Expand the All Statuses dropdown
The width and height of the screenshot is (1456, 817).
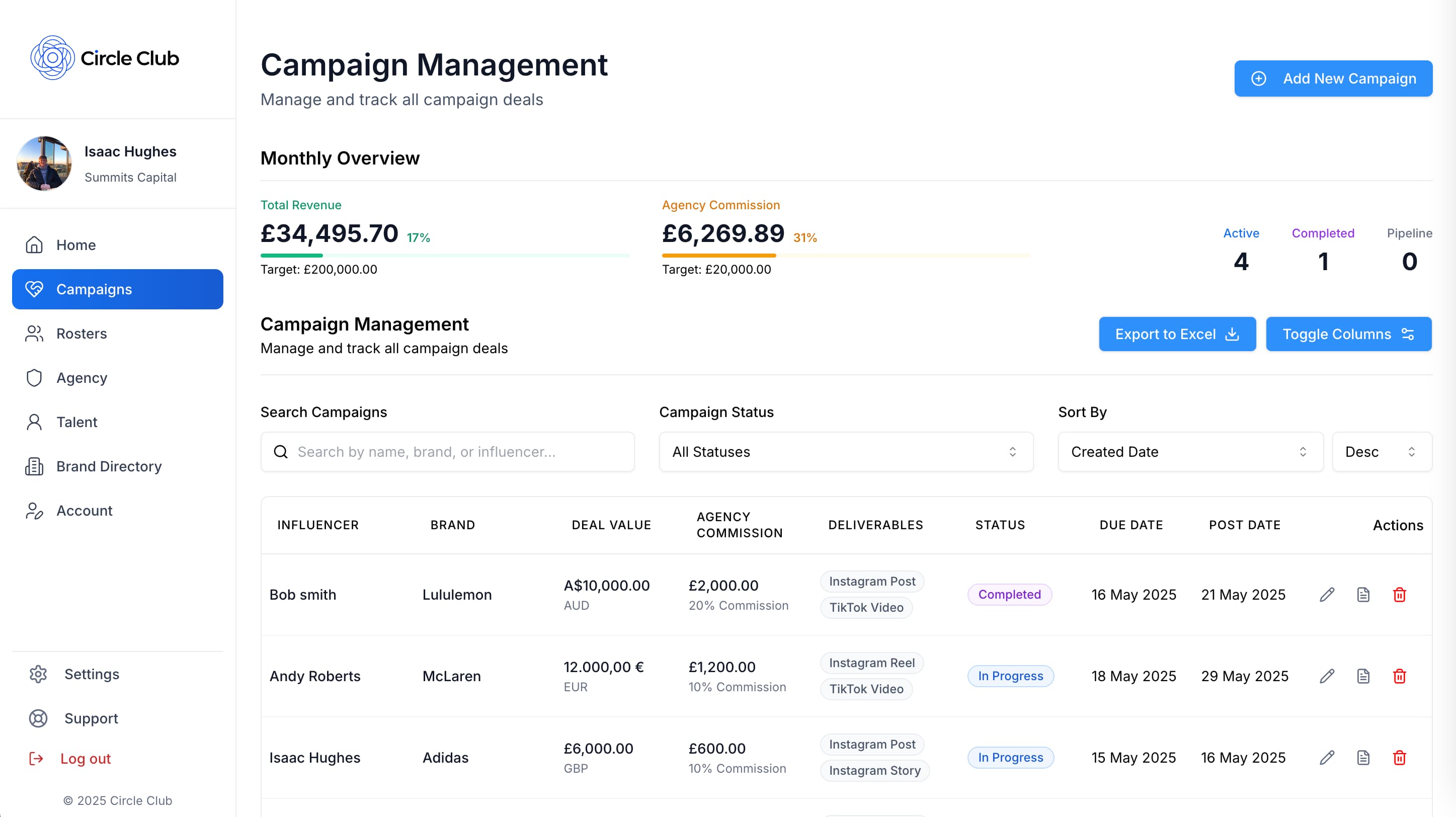tap(846, 451)
